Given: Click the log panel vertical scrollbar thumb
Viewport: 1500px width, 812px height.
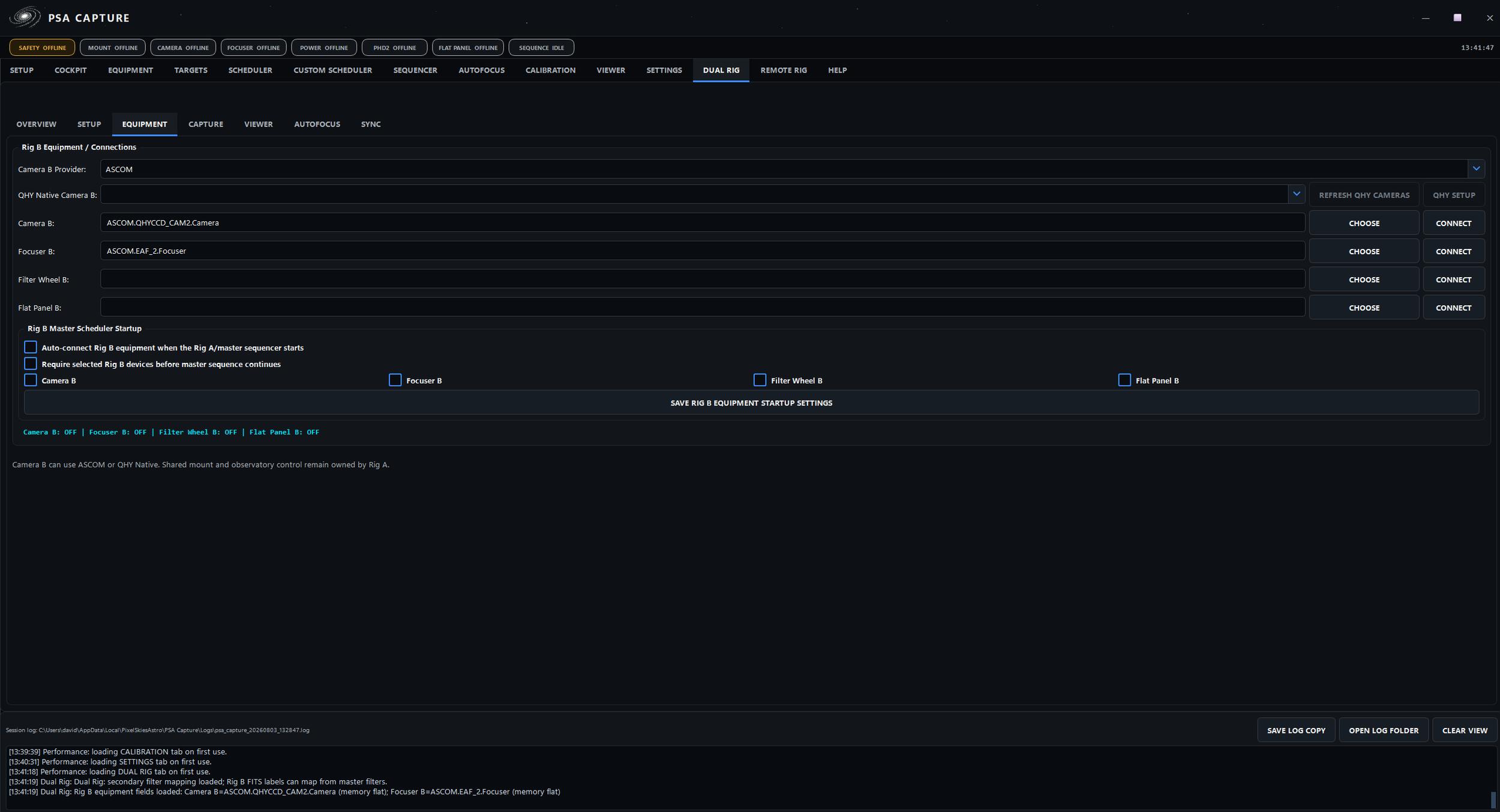Looking at the screenshot, I should coord(1493,799).
